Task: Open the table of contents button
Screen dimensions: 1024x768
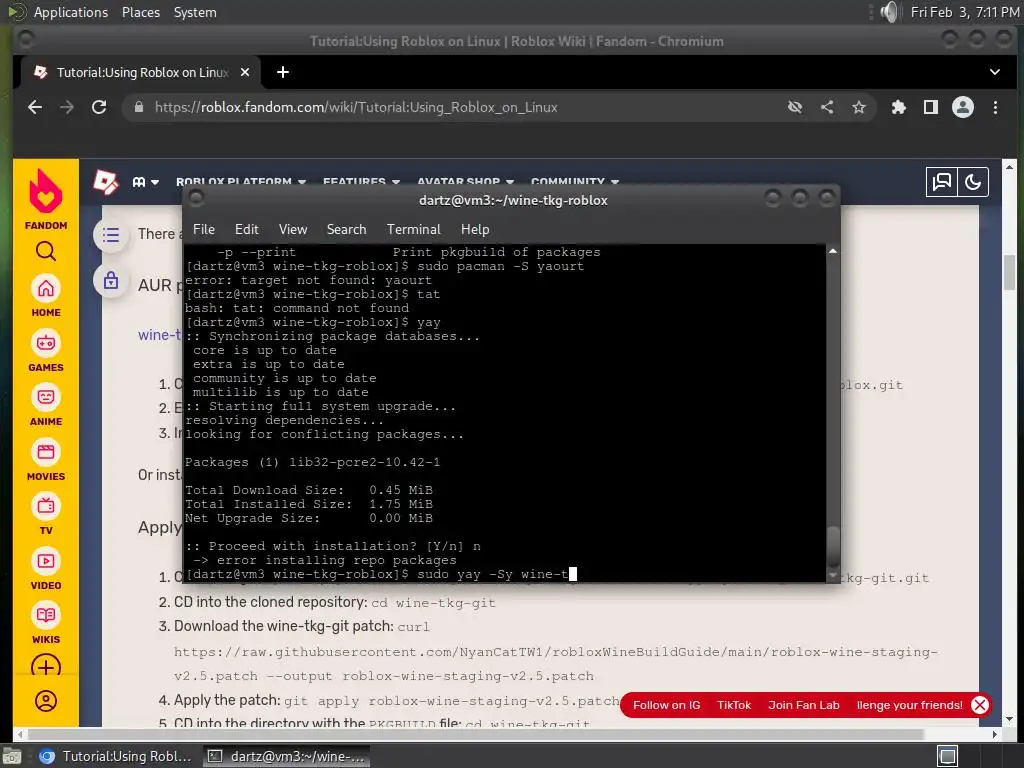Action: point(111,234)
